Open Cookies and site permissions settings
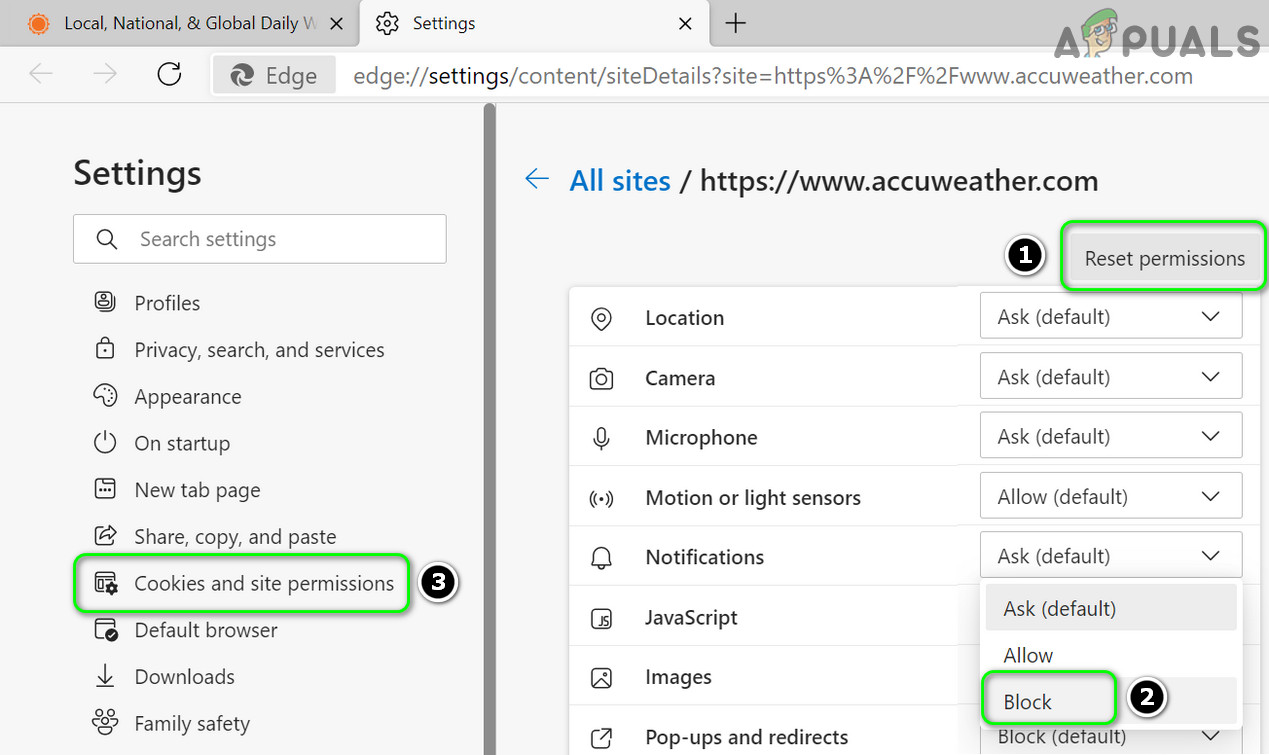Image resolution: width=1269 pixels, height=755 pixels. click(x=264, y=583)
